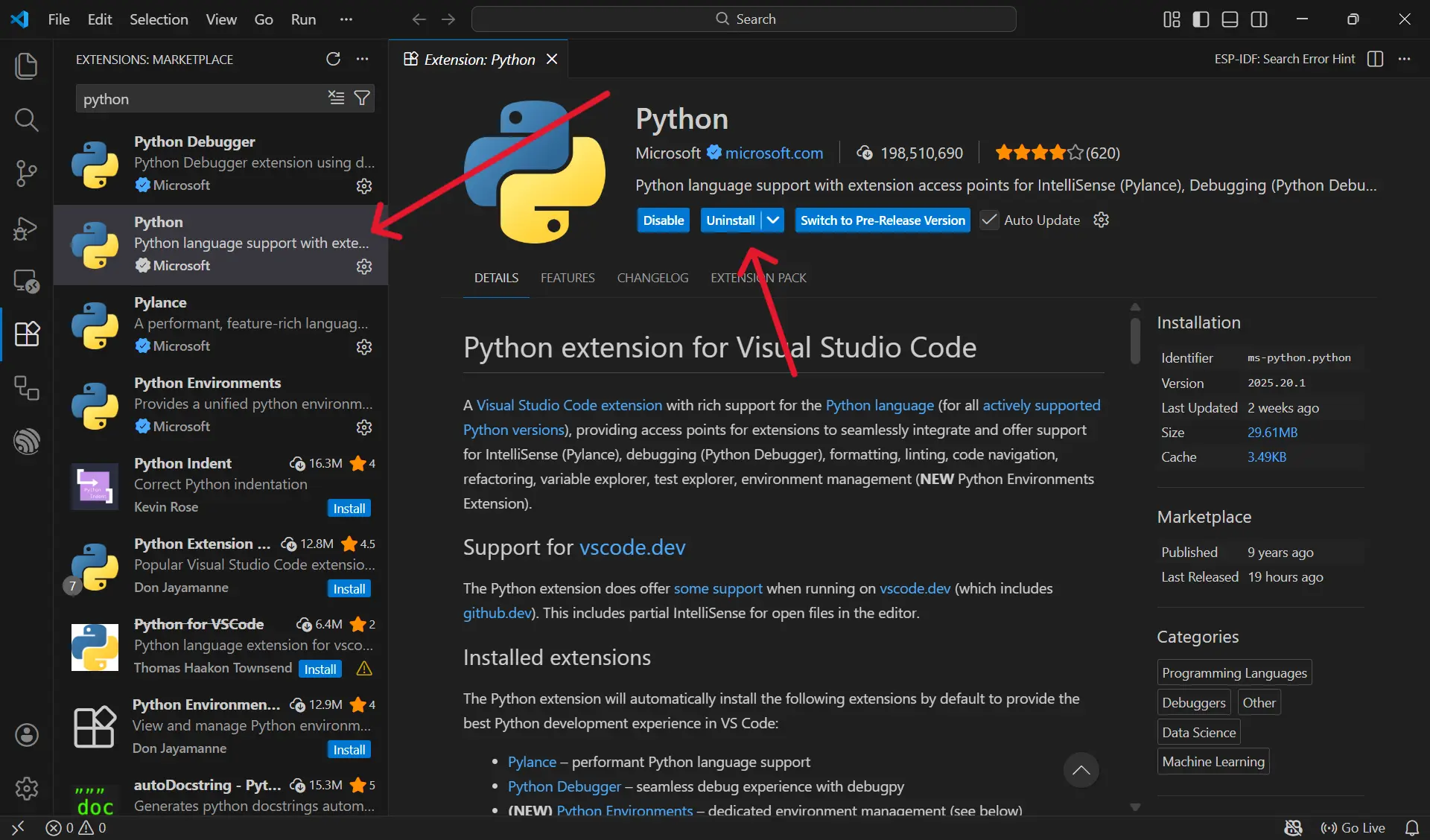
Task: Open the microsoft.com publisher link
Action: point(775,153)
